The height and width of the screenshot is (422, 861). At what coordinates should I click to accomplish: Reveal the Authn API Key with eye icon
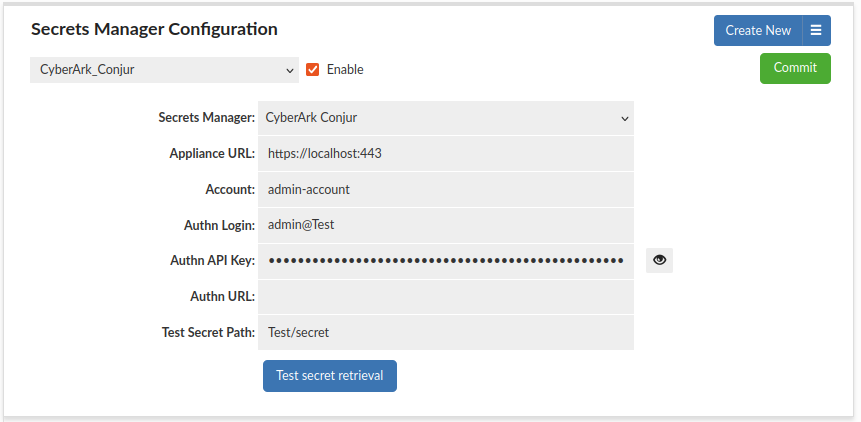tap(659, 261)
